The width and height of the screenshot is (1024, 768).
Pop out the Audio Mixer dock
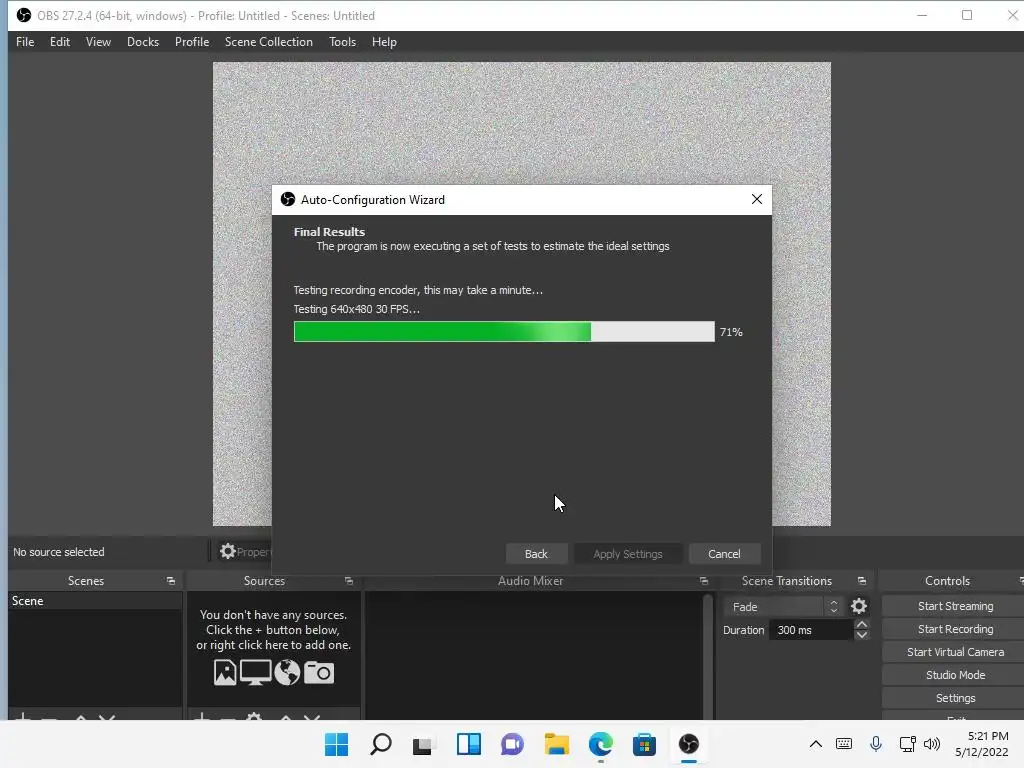tap(703, 581)
